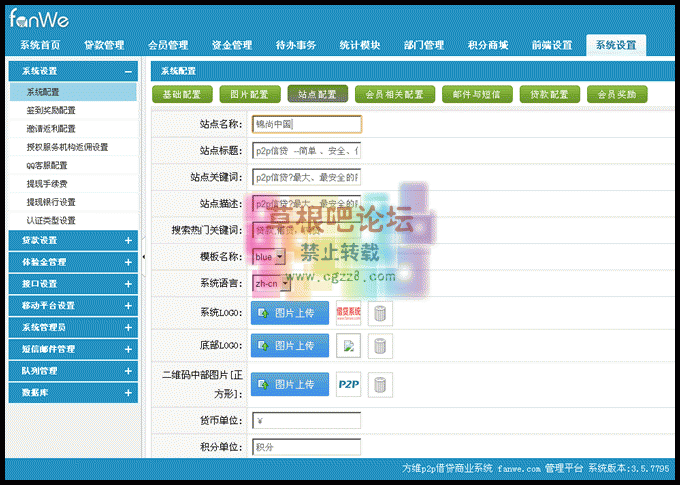Switch to the 会员相关配置 tab
The height and width of the screenshot is (485, 680).
point(395,94)
